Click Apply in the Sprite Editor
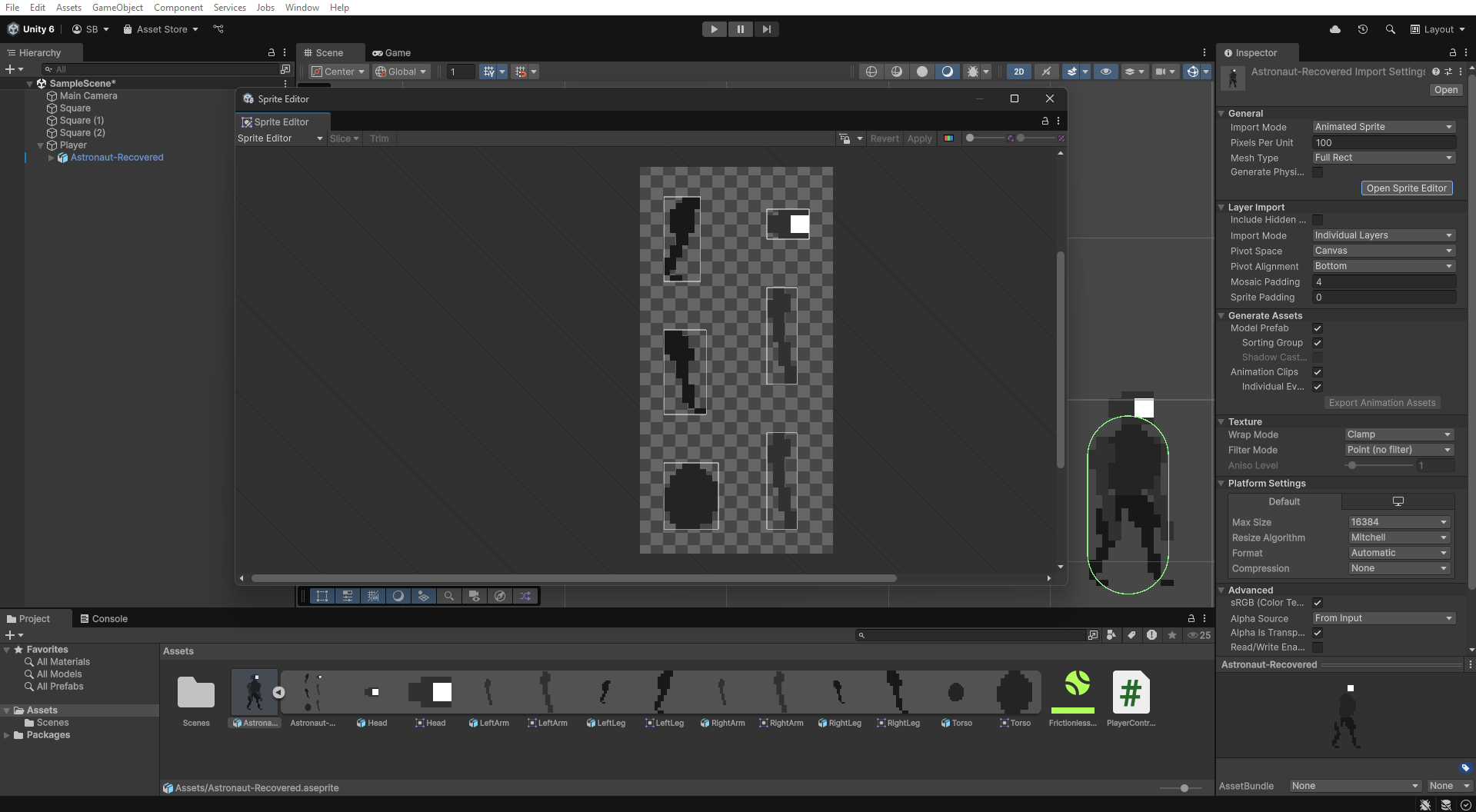Image resolution: width=1476 pixels, height=812 pixels. click(919, 138)
